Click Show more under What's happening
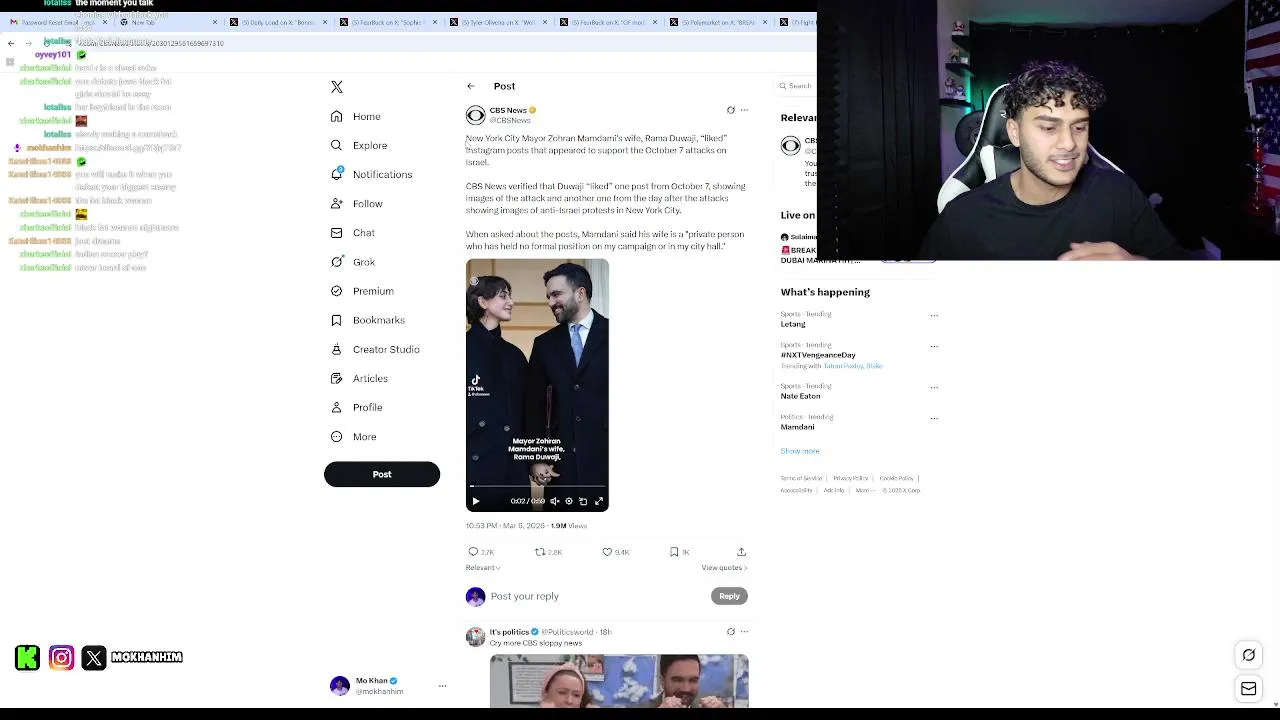Image resolution: width=1280 pixels, height=720 pixels. click(800, 451)
